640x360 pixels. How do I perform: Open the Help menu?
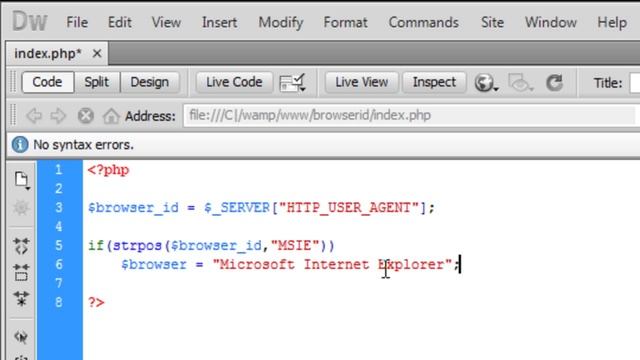(x=612, y=22)
